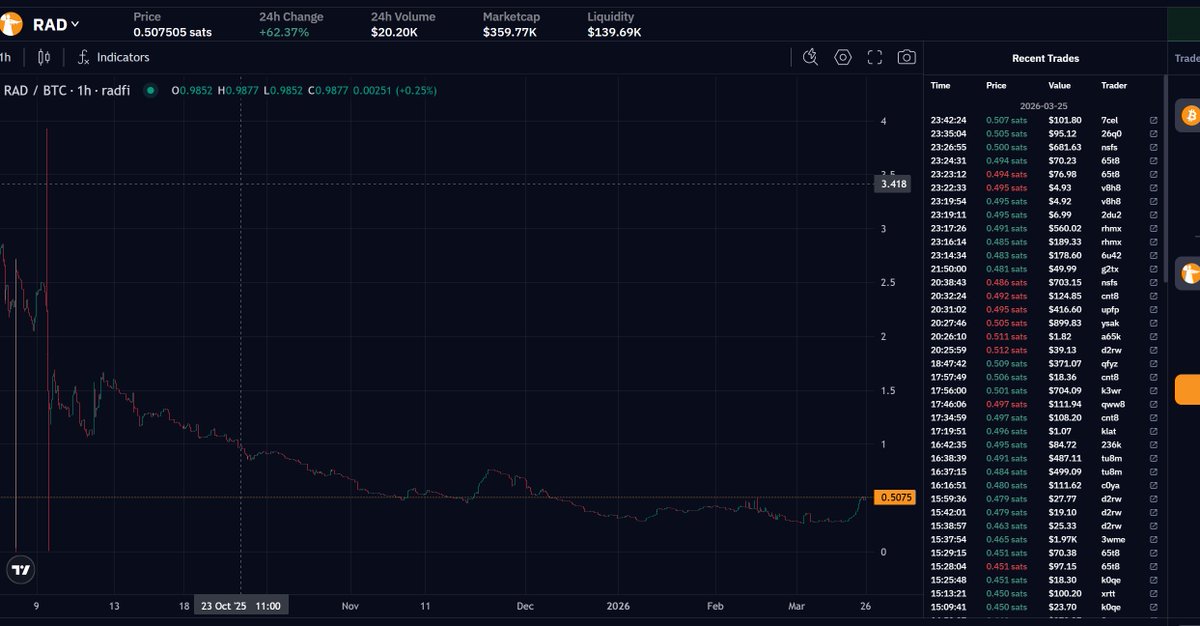Enter fullscreen mode using the brackets icon
The width and height of the screenshot is (1200, 626).
pyautogui.click(x=875, y=57)
